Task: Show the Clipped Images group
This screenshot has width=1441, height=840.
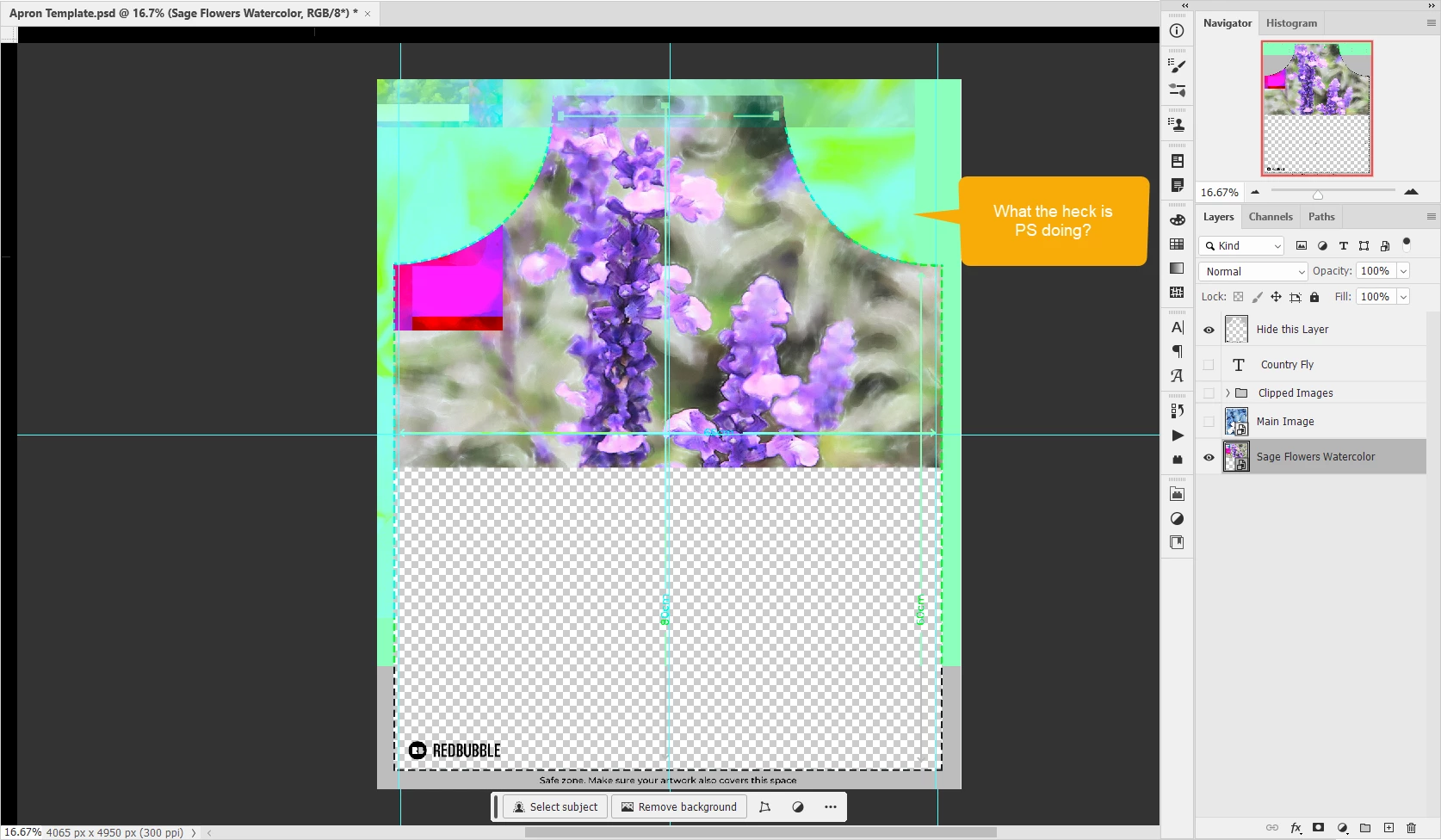Action: point(1209,393)
